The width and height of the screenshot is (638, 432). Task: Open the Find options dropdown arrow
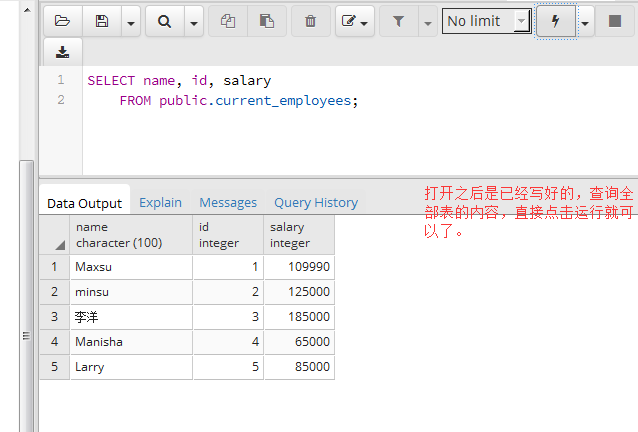[x=194, y=21]
